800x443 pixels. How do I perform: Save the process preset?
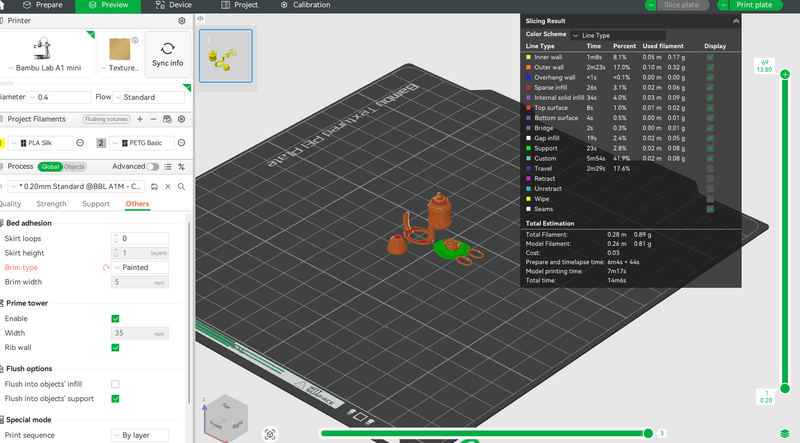pyautogui.click(x=154, y=187)
